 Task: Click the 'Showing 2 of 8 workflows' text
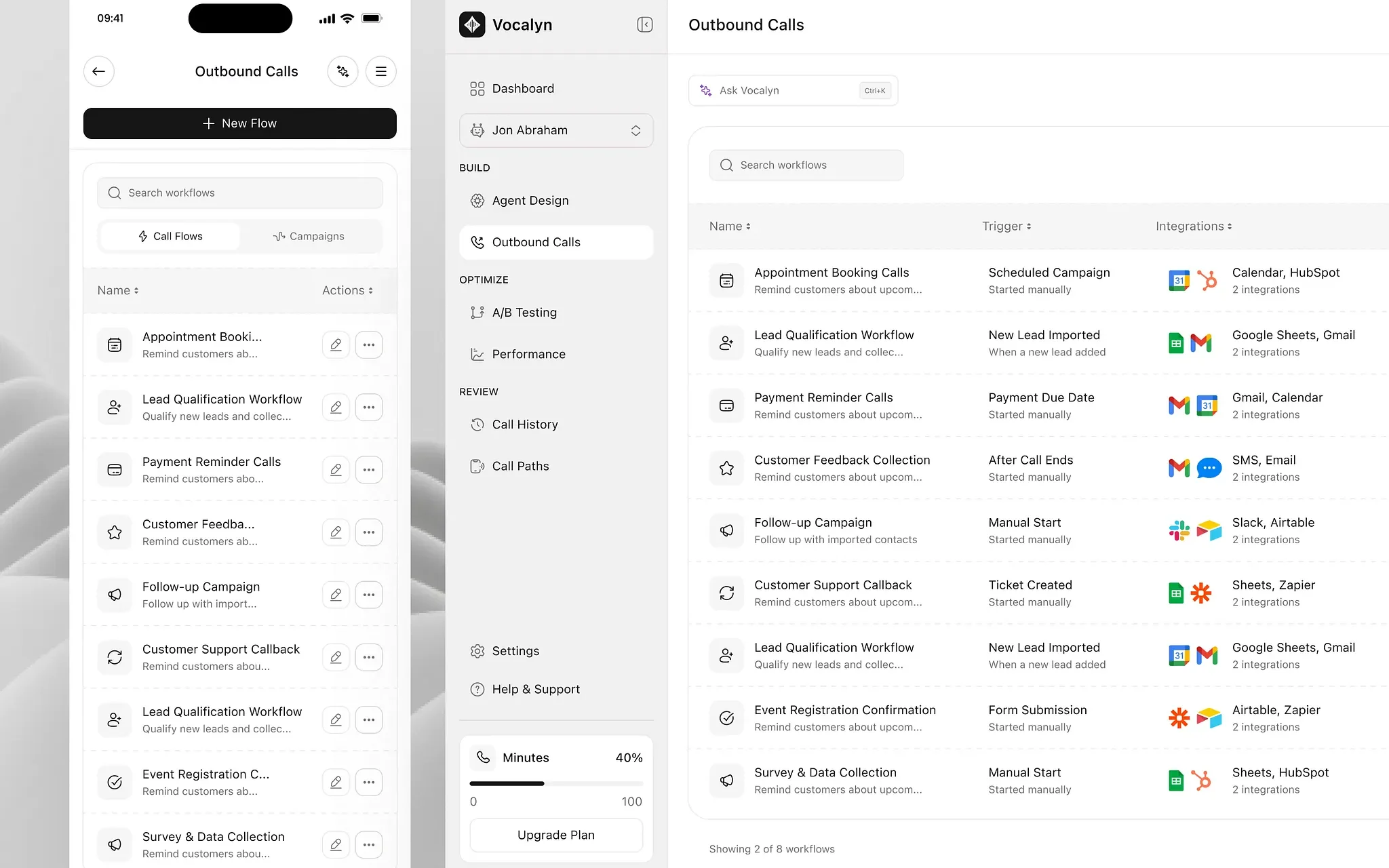click(x=772, y=849)
